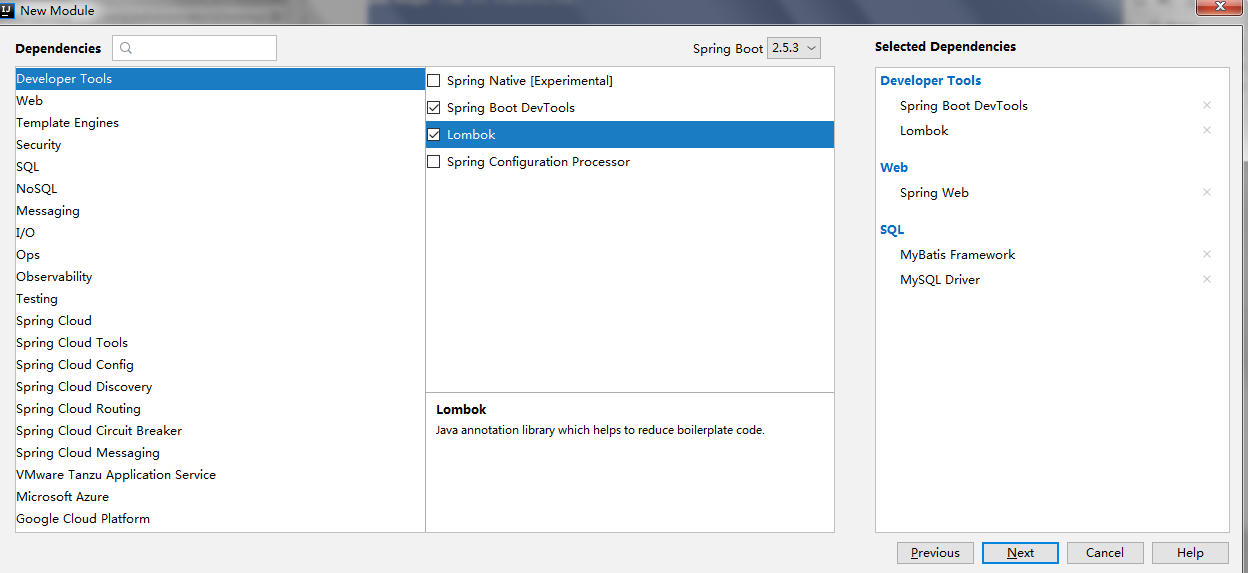Select the SQL category in the list
The height and width of the screenshot is (573, 1248).
coord(220,167)
